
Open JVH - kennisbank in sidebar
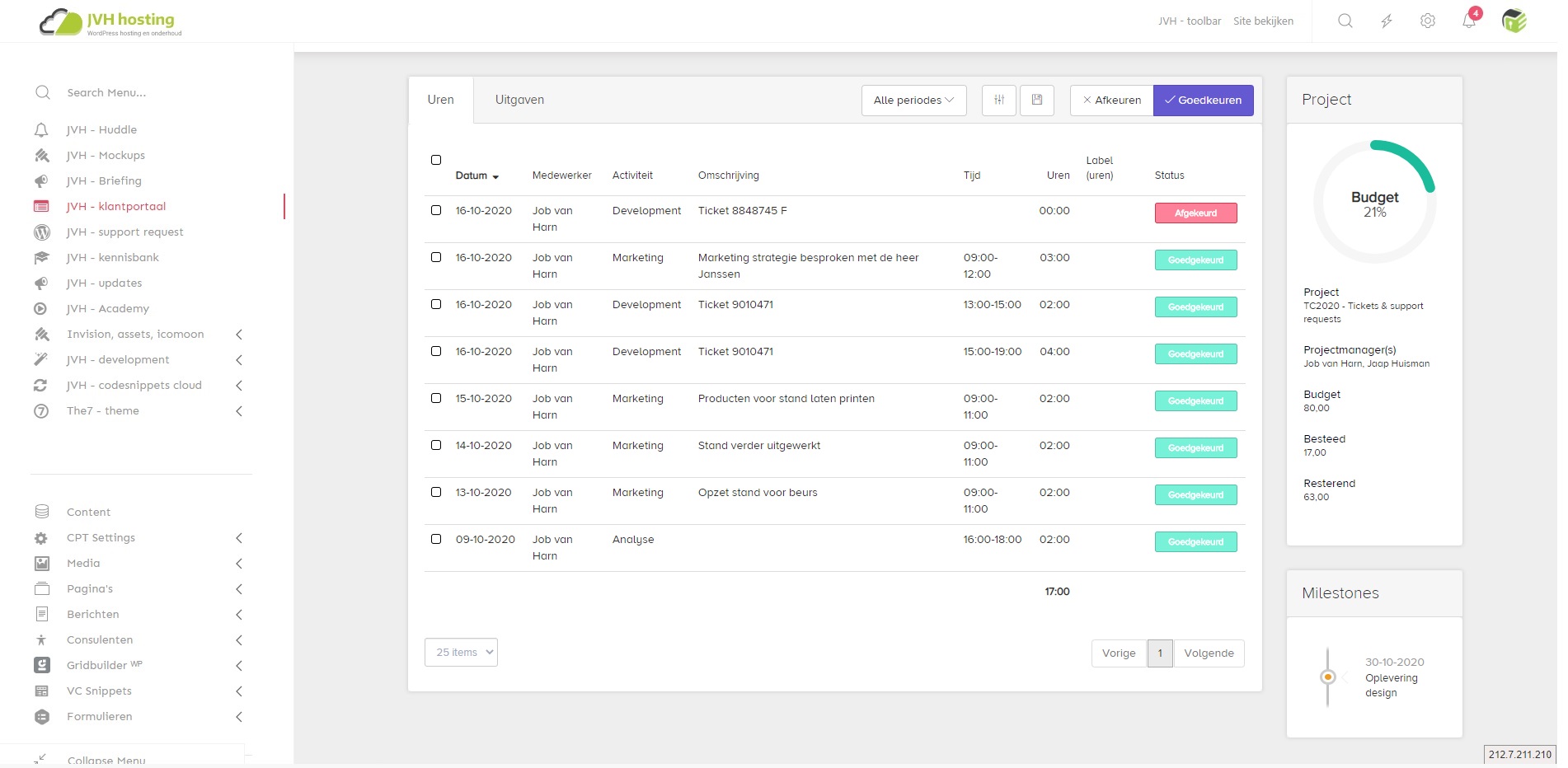point(113,258)
